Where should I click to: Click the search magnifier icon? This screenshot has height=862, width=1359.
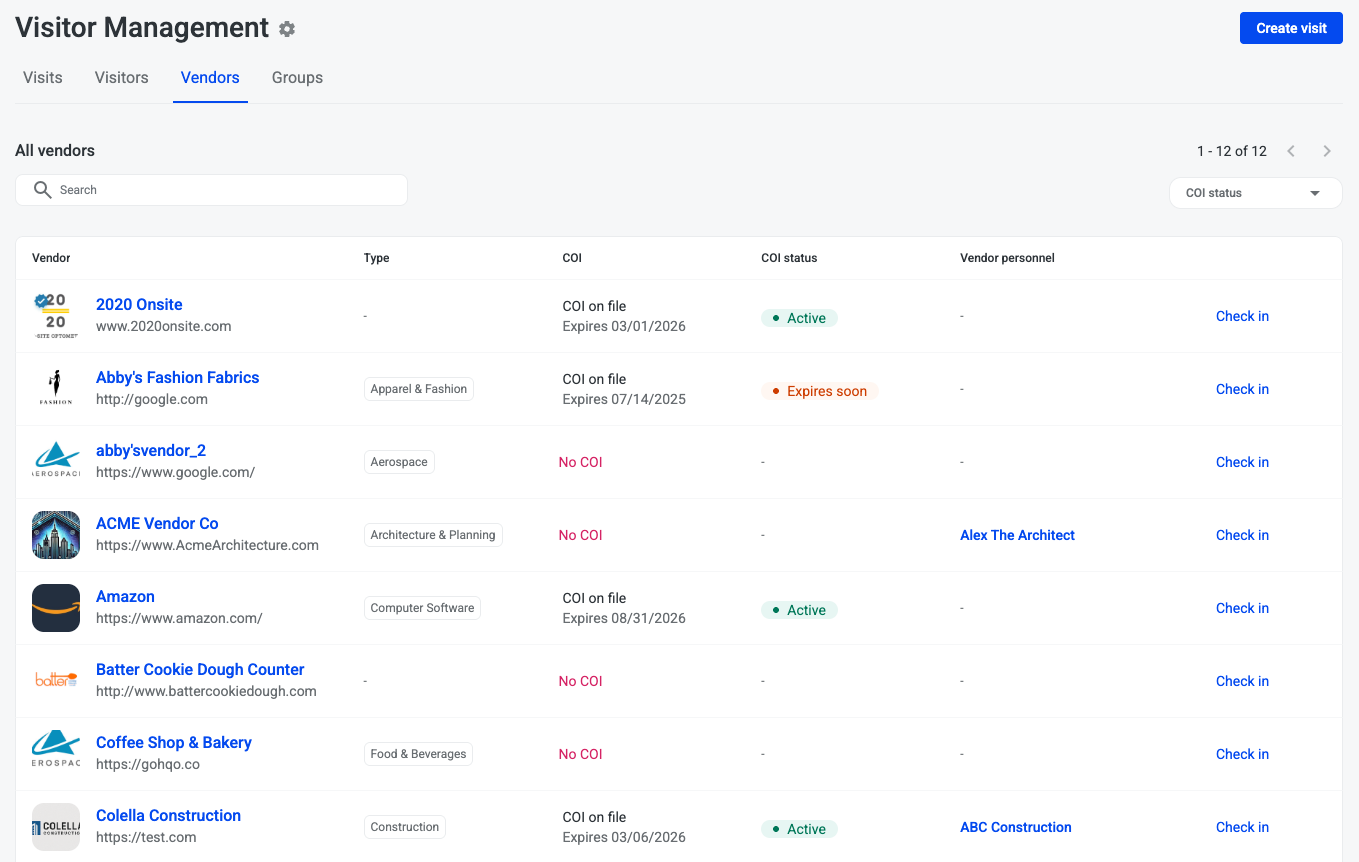coord(42,190)
